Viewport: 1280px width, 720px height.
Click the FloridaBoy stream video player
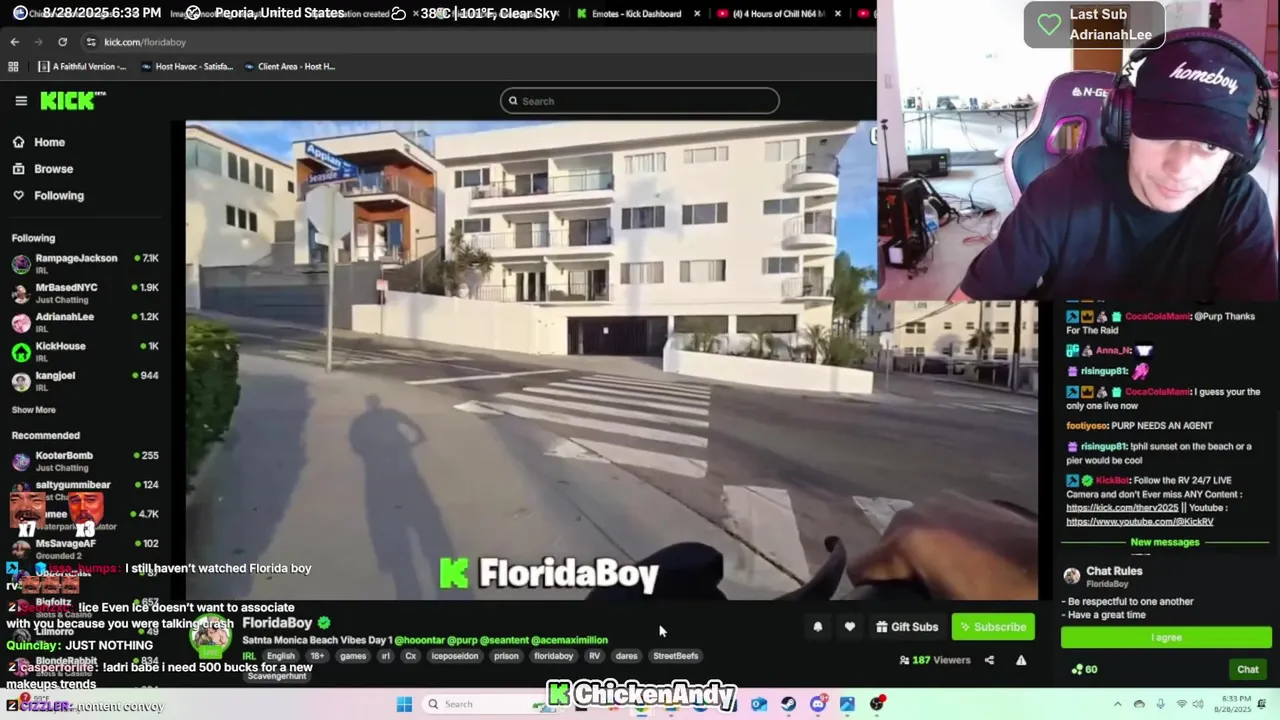coord(610,360)
